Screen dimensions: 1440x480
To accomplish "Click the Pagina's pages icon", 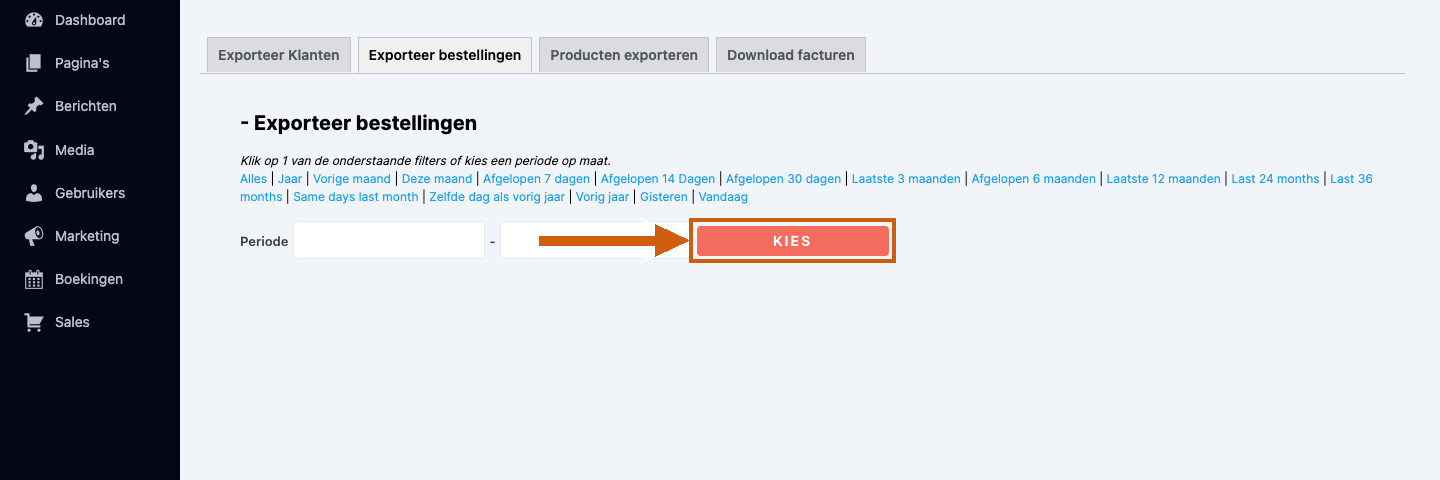I will (x=34, y=63).
